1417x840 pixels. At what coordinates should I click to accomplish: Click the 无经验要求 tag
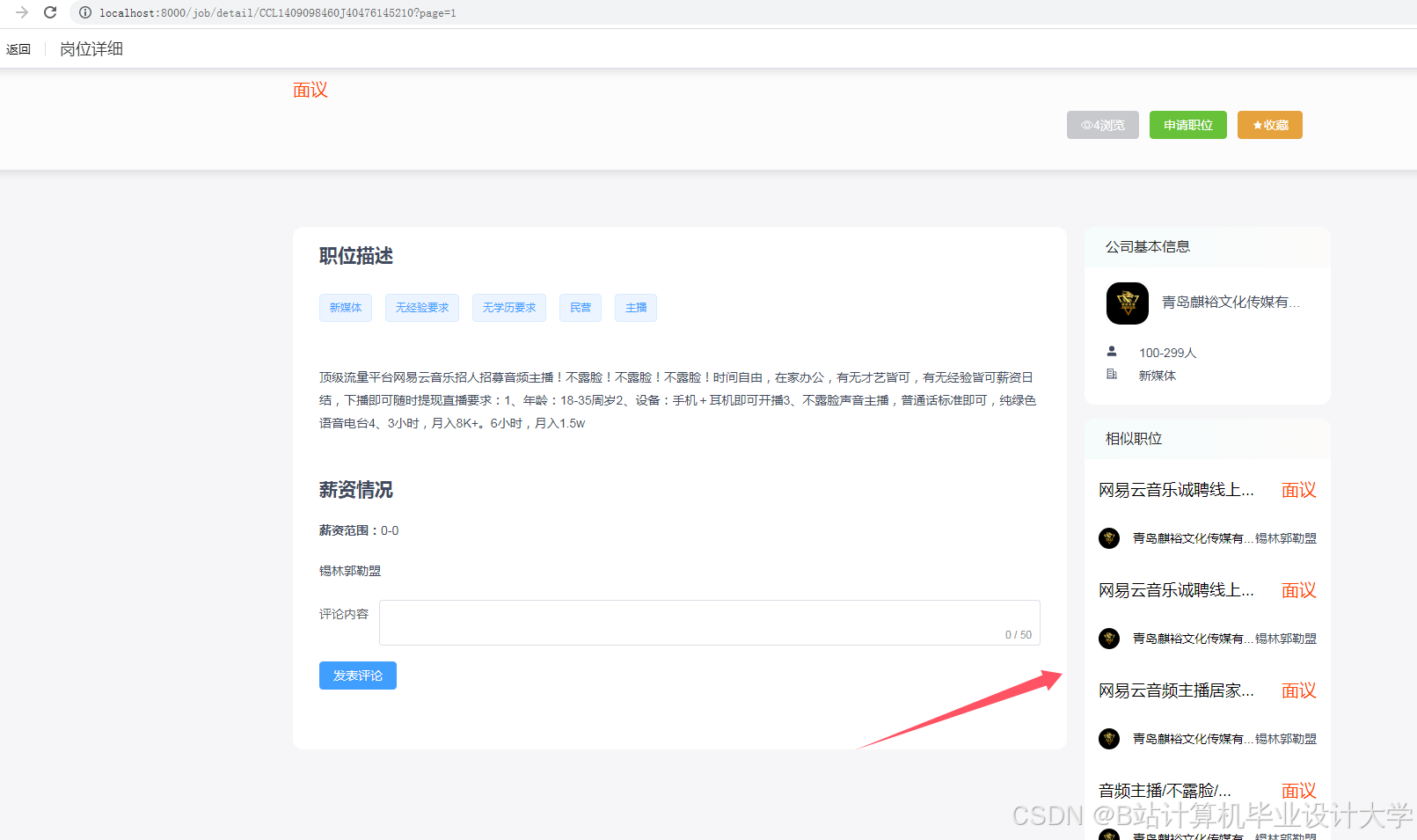422,308
